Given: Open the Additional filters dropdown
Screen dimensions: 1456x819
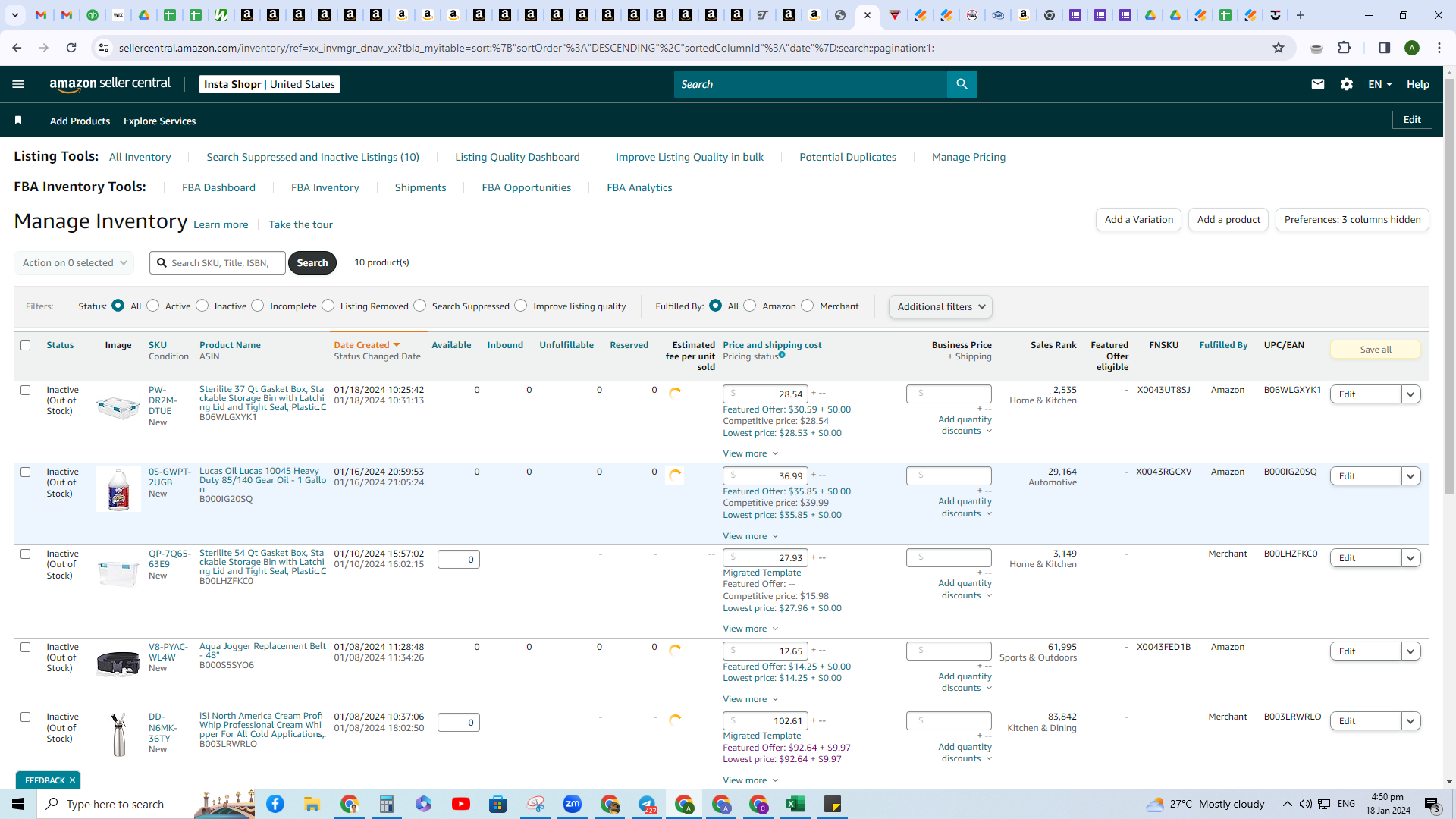Looking at the screenshot, I should 940,306.
